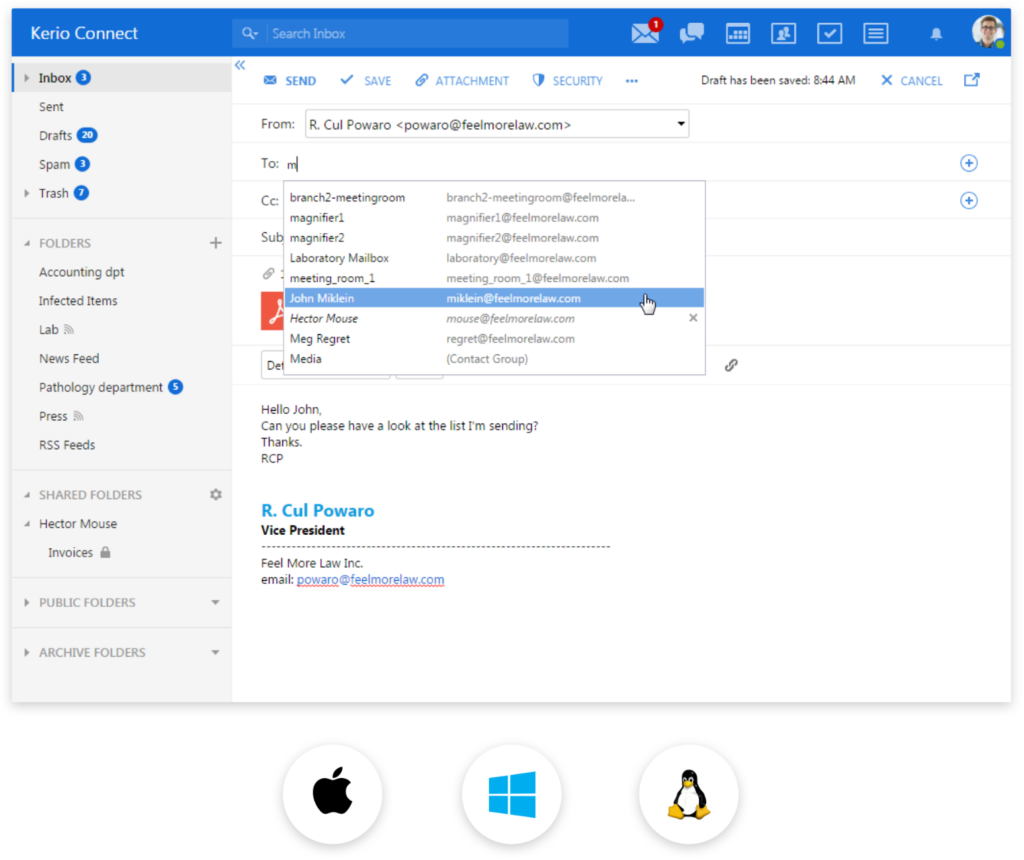Collapse the SHARED FOLDERS section
The image size is (1024, 860).
click(27, 494)
